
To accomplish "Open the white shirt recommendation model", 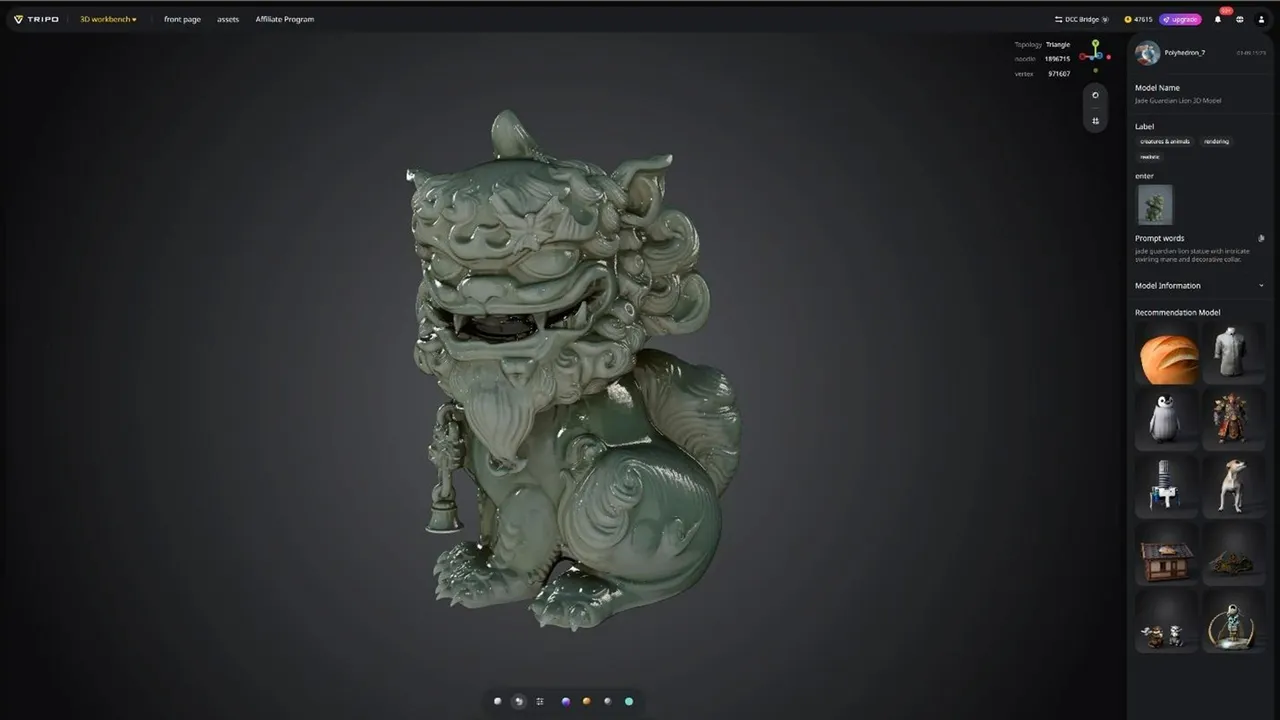I will (x=1233, y=353).
